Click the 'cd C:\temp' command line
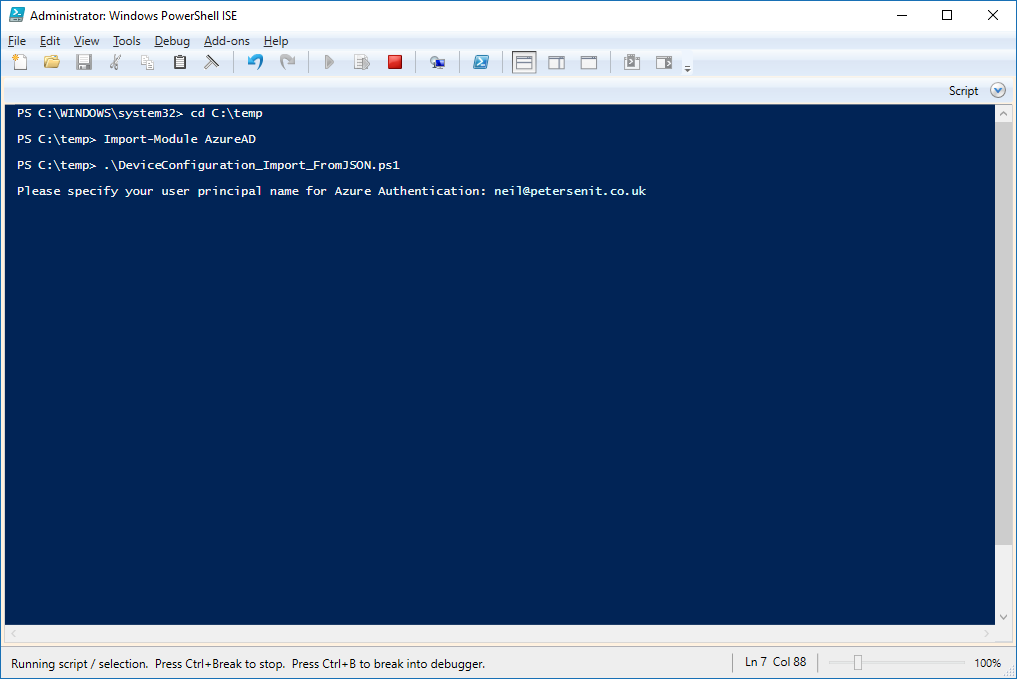Viewport: 1017px width, 679px height. (139, 113)
